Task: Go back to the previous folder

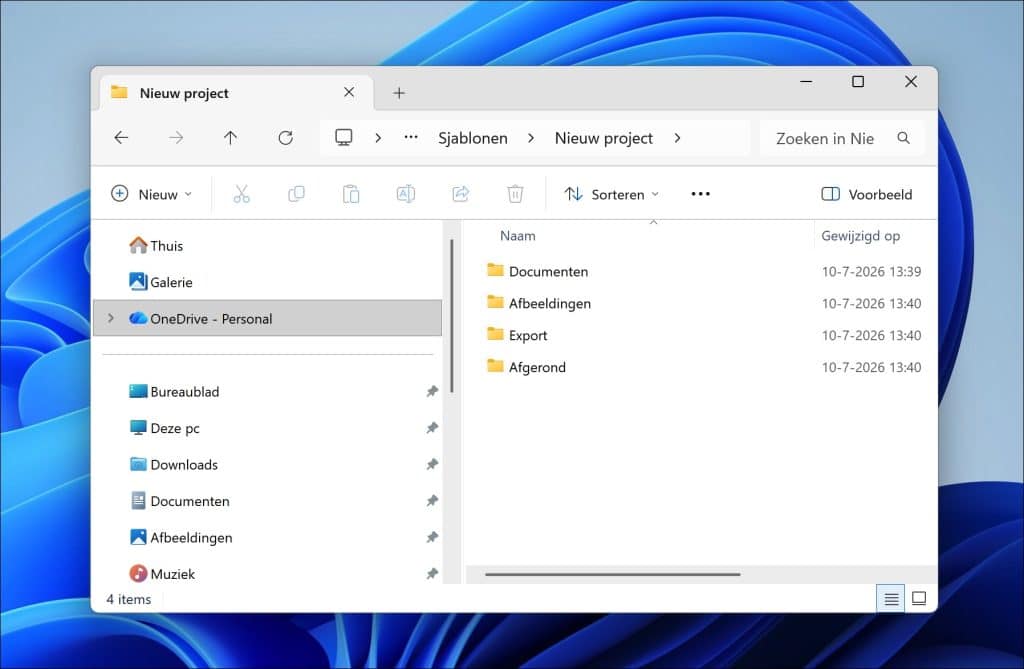Action: pyautogui.click(x=121, y=138)
